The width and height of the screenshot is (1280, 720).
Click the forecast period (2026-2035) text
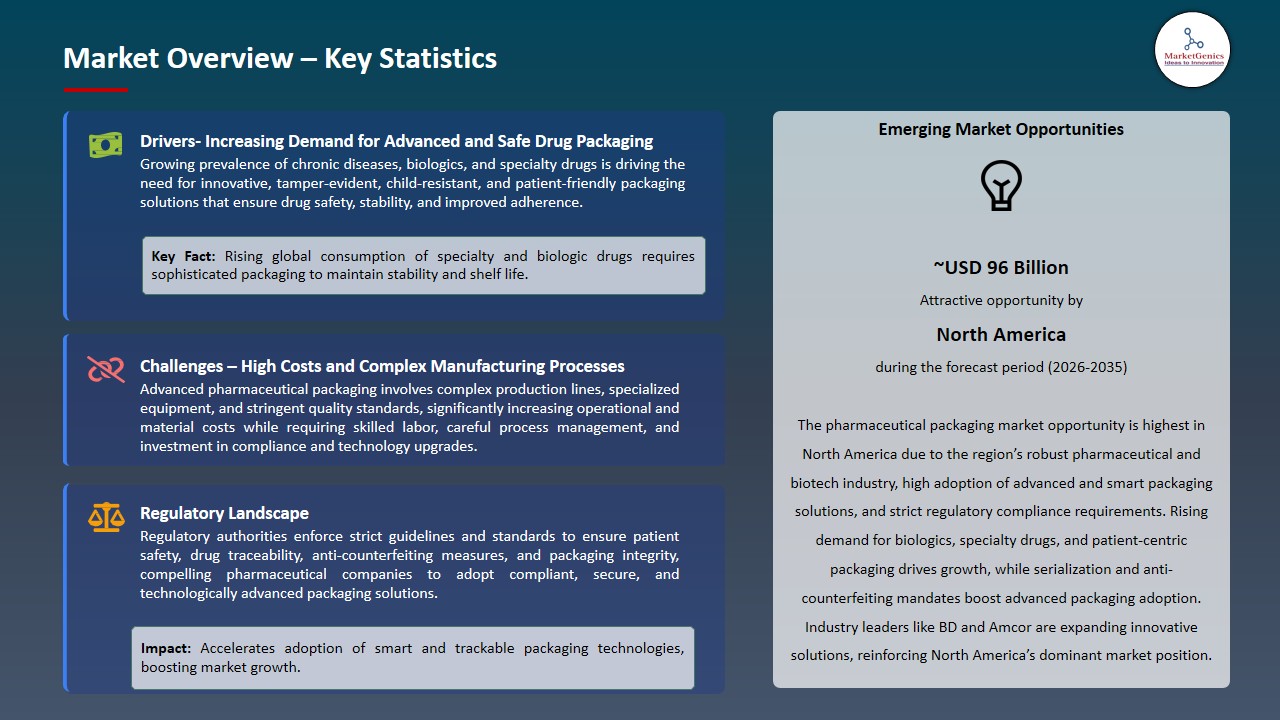tap(1000, 367)
